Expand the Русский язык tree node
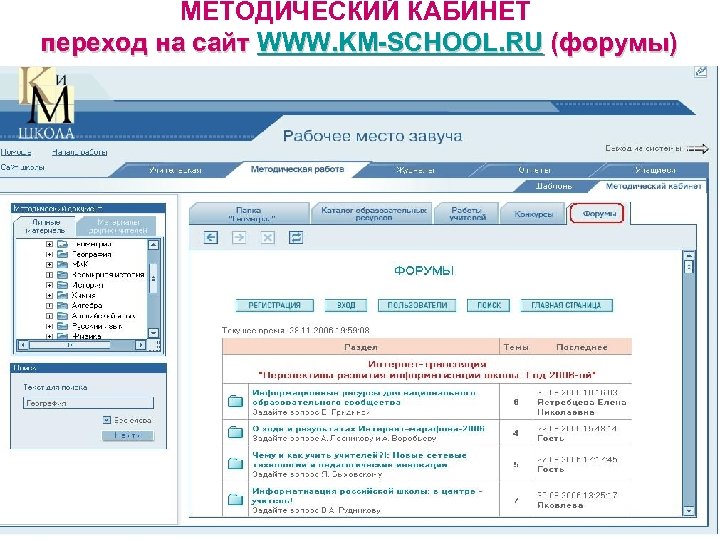720x540 pixels. [x=49, y=326]
